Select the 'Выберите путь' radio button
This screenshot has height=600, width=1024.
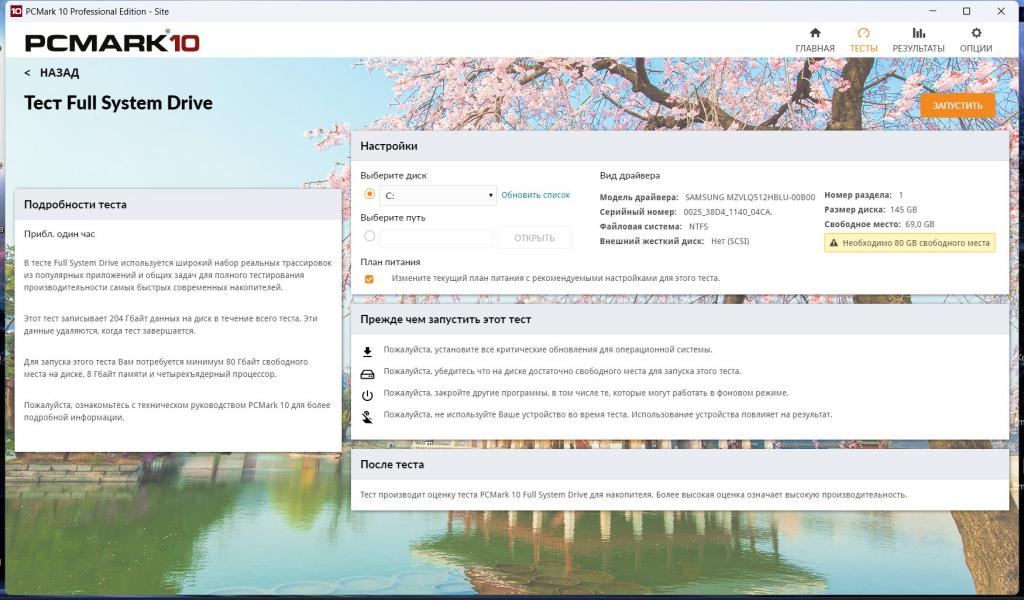click(x=370, y=237)
